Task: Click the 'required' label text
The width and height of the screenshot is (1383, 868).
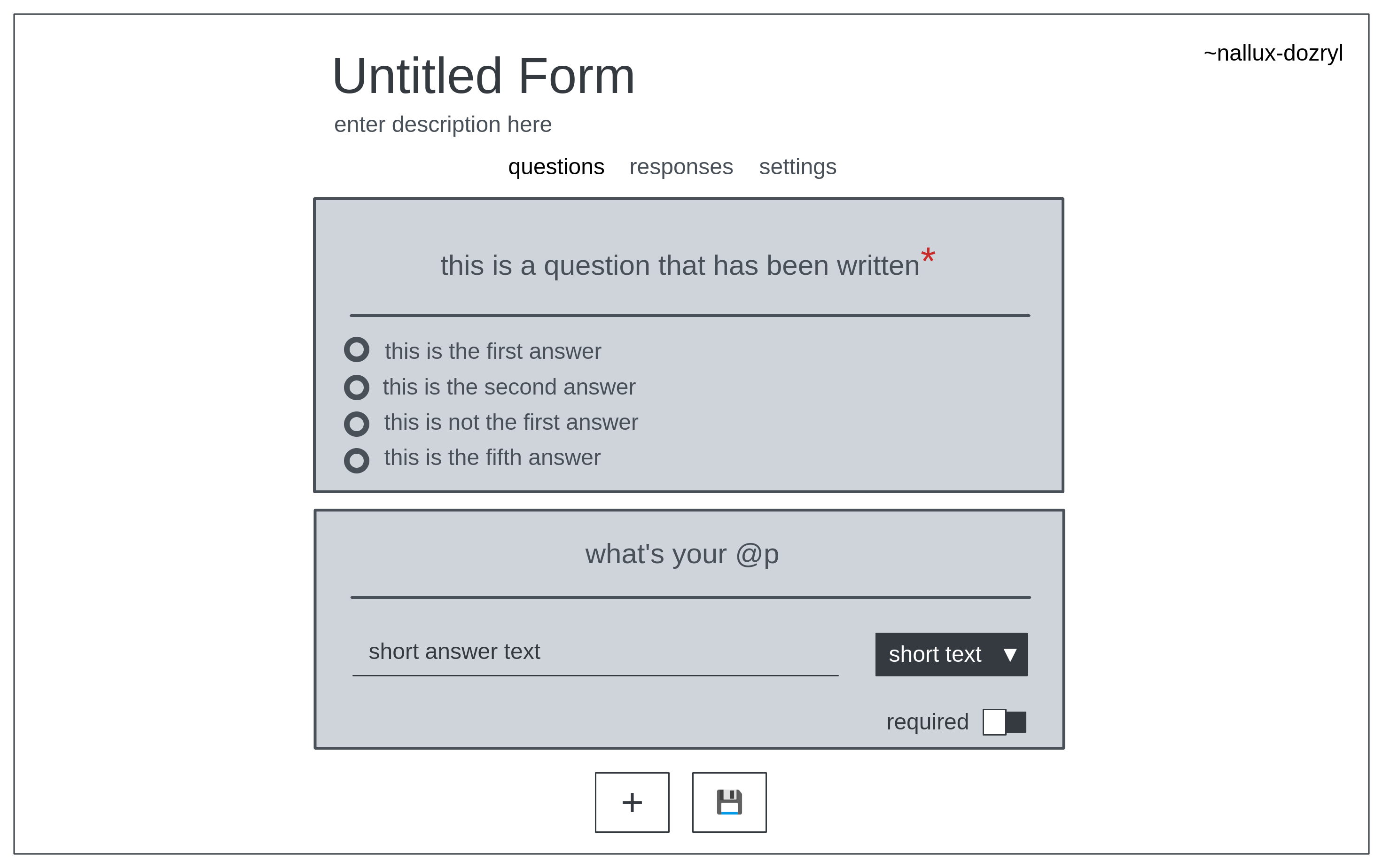Action: tap(927, 721)
